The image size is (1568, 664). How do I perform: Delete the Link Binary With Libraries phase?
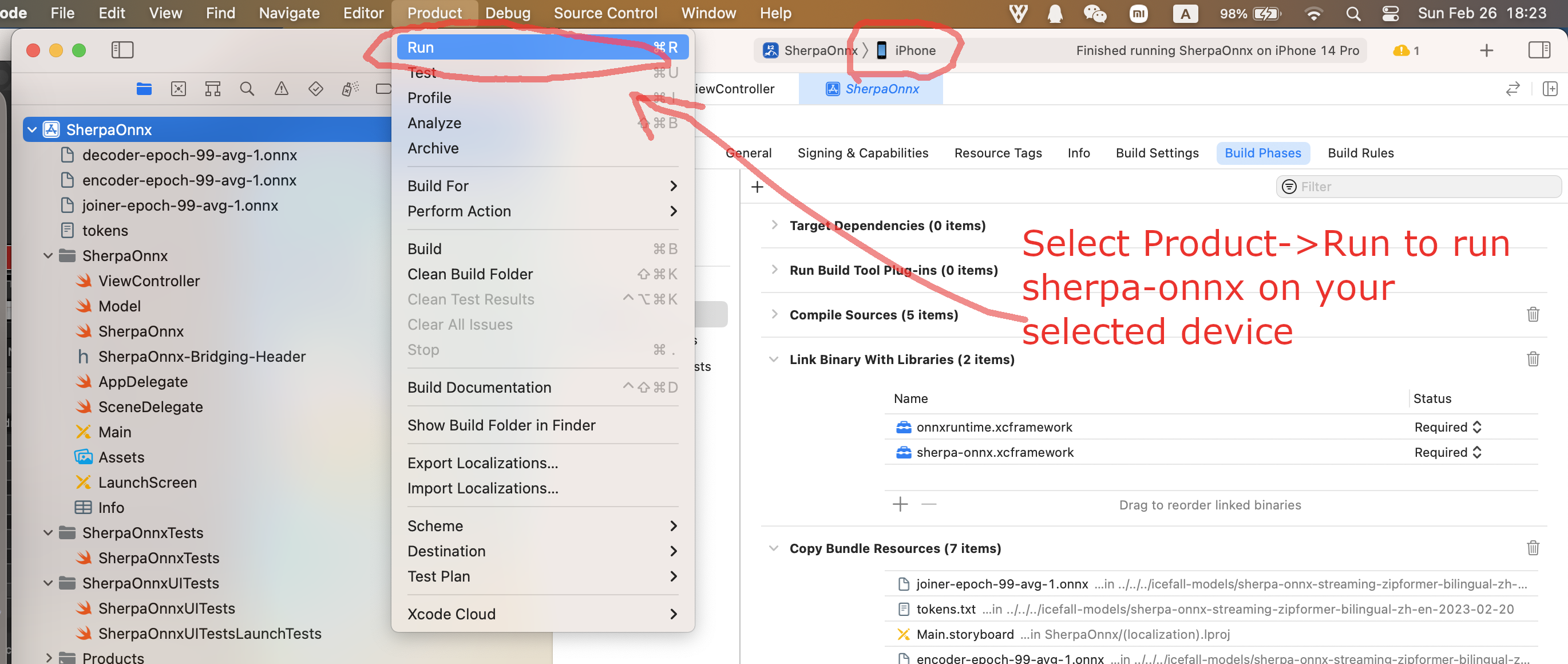[x=1533, y=359]
